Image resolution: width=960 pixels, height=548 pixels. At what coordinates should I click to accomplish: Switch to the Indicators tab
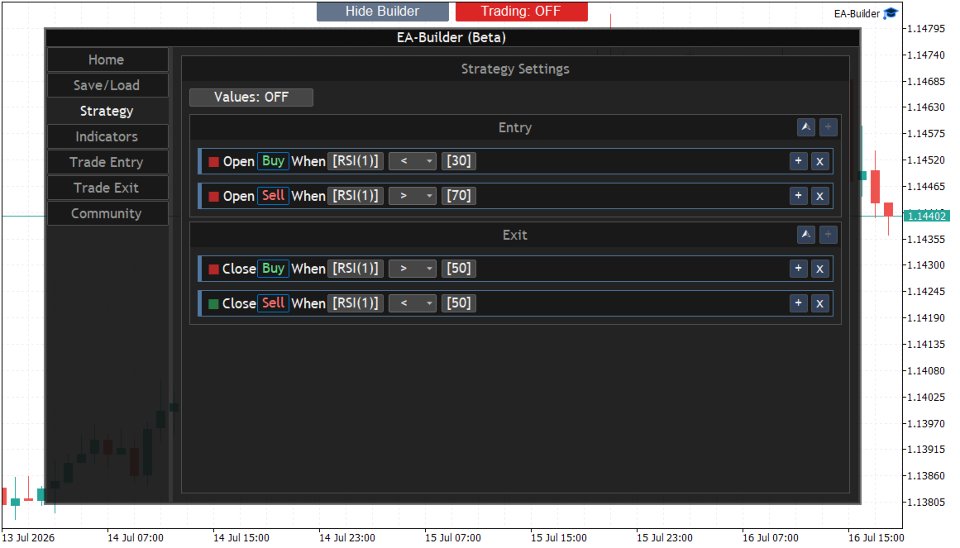point(107,137)
